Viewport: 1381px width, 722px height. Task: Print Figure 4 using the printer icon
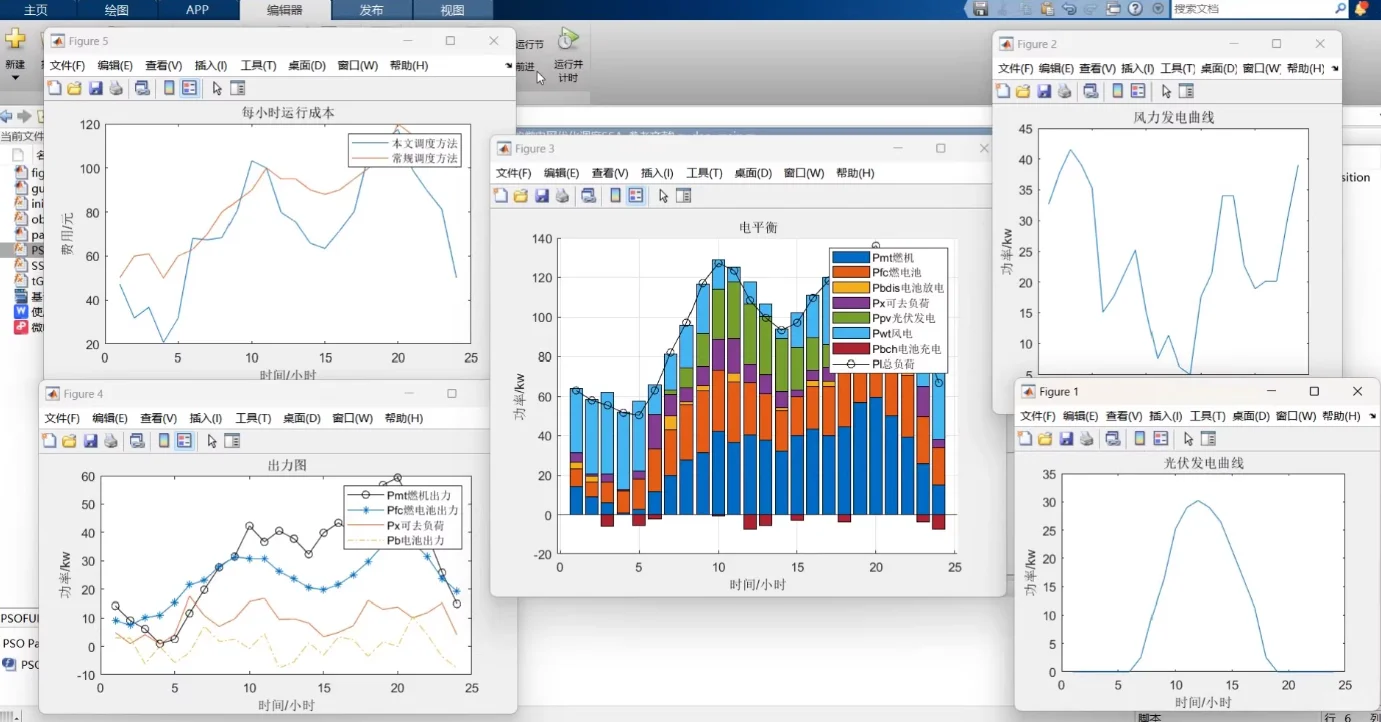tap(111, 441)
